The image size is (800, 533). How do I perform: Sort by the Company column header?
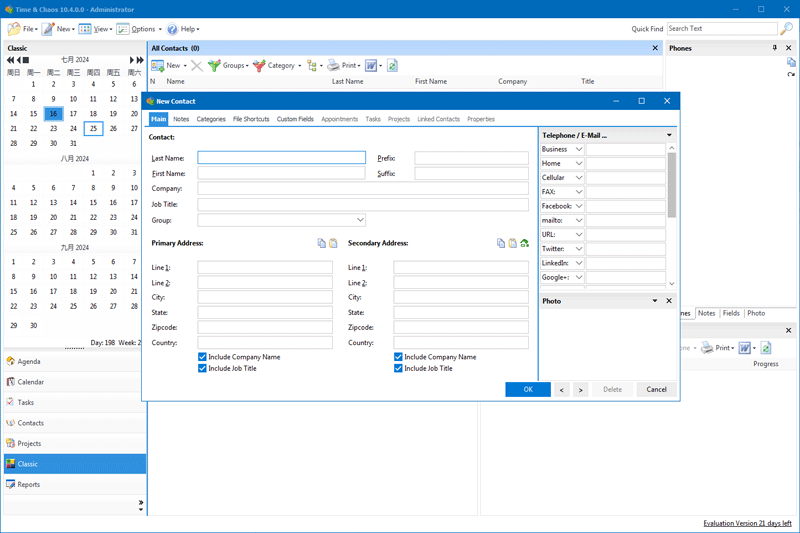[x=512, y=81]
